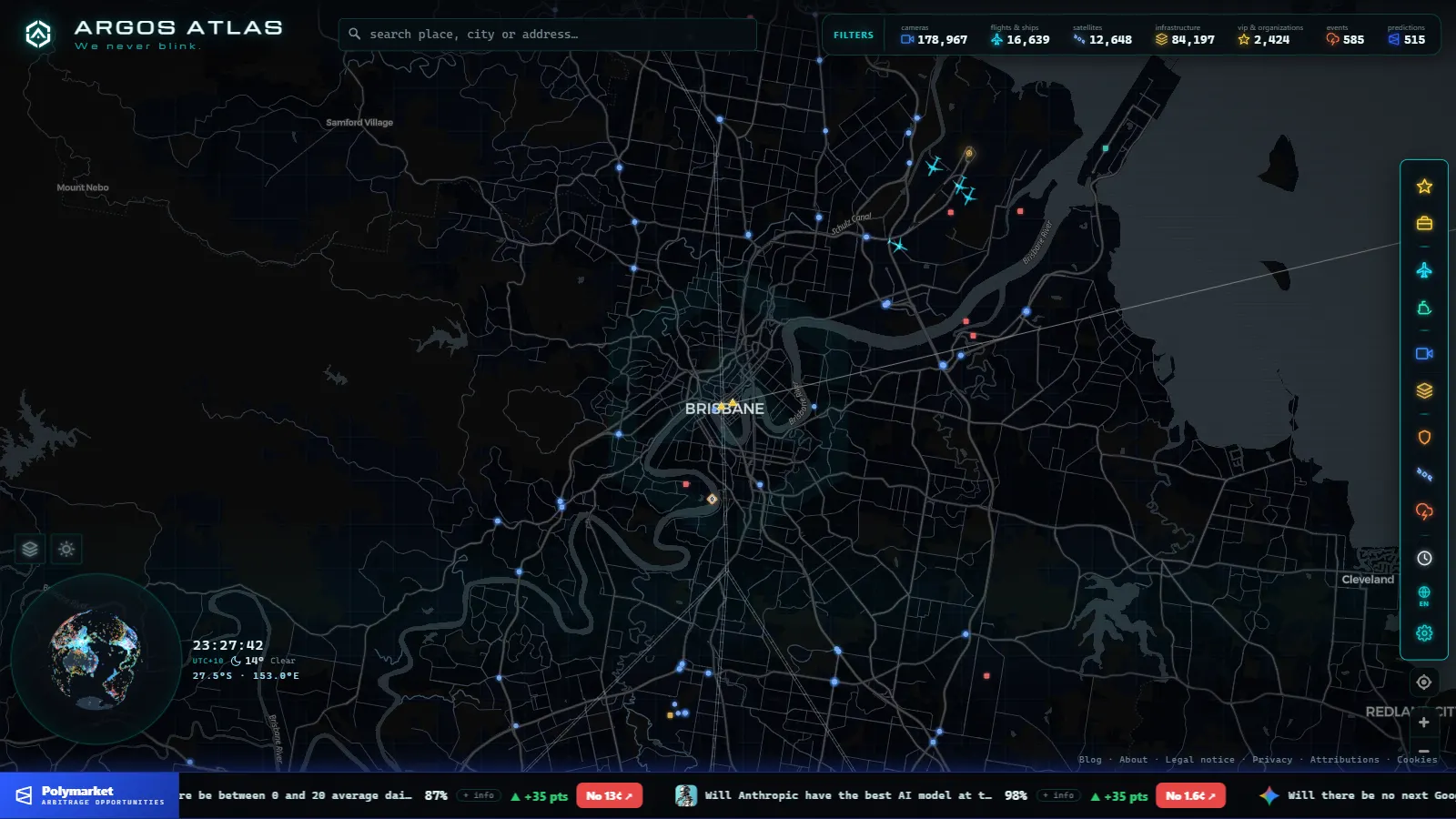Toggle the brightness sun button
Image resolution: width=1456 pixels, height=819 pixels.
coord(66,549)
